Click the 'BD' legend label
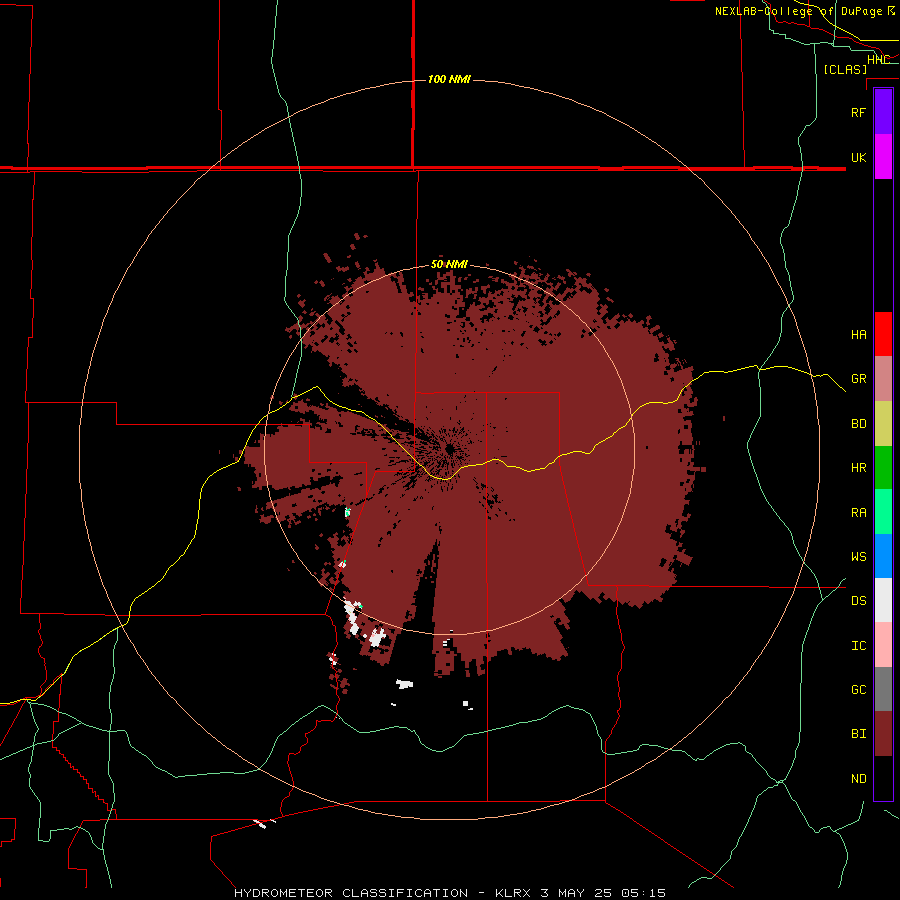Screen dimensions: 900x900 859,424
